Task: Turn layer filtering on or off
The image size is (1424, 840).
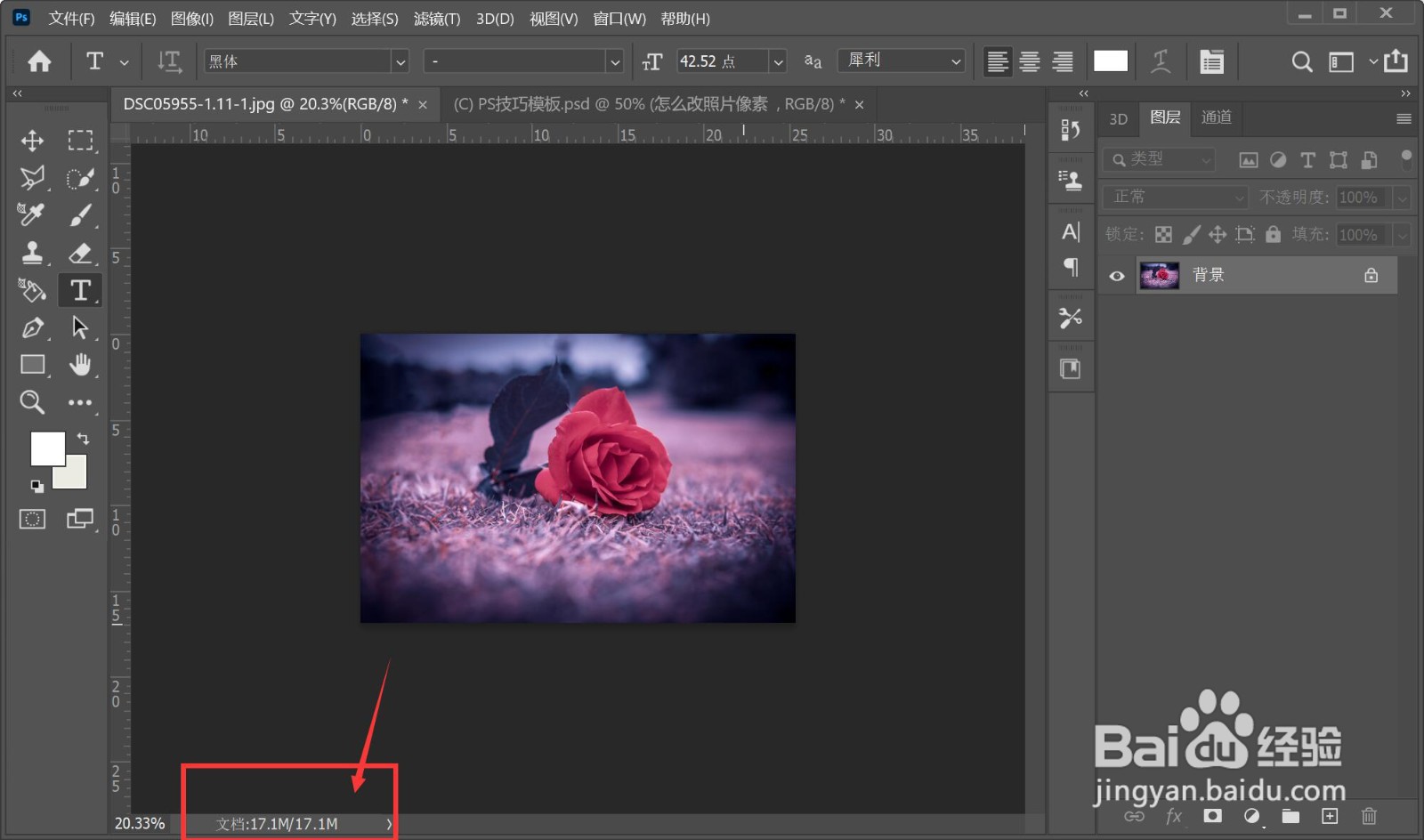Action: 1406,160
